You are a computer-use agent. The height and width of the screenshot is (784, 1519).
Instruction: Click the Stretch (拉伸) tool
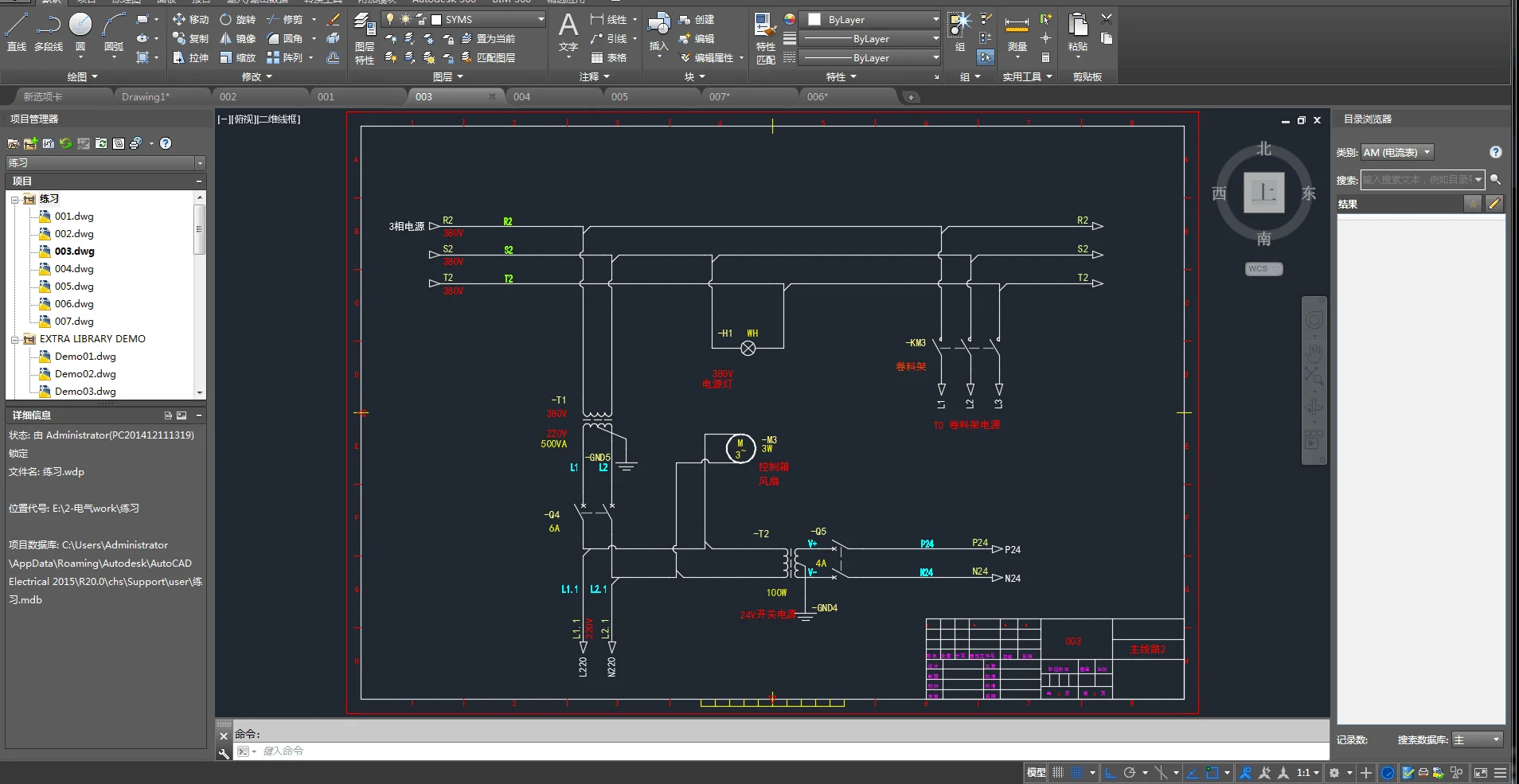(x=191, y=57)
